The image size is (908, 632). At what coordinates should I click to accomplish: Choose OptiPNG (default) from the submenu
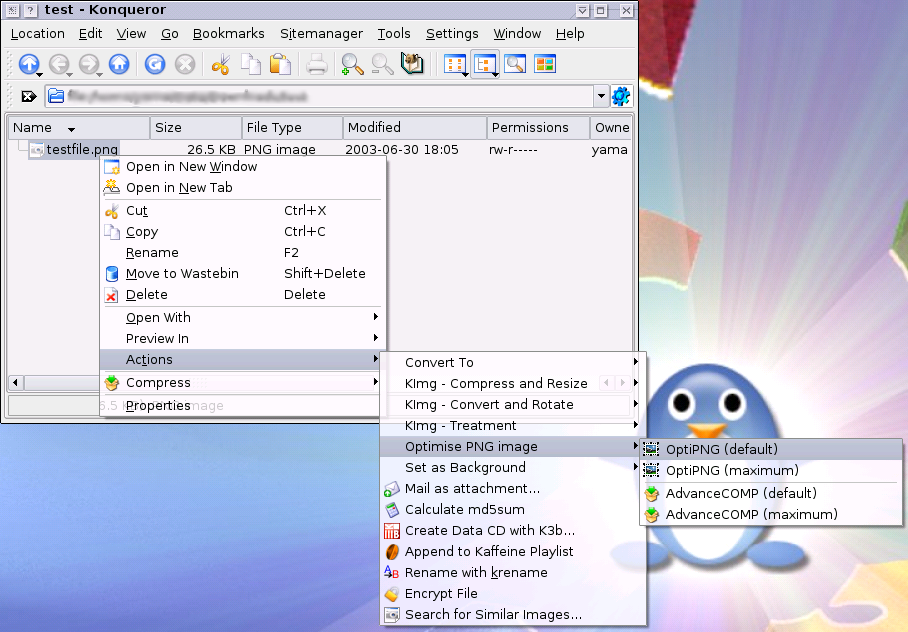pos(771,450)
